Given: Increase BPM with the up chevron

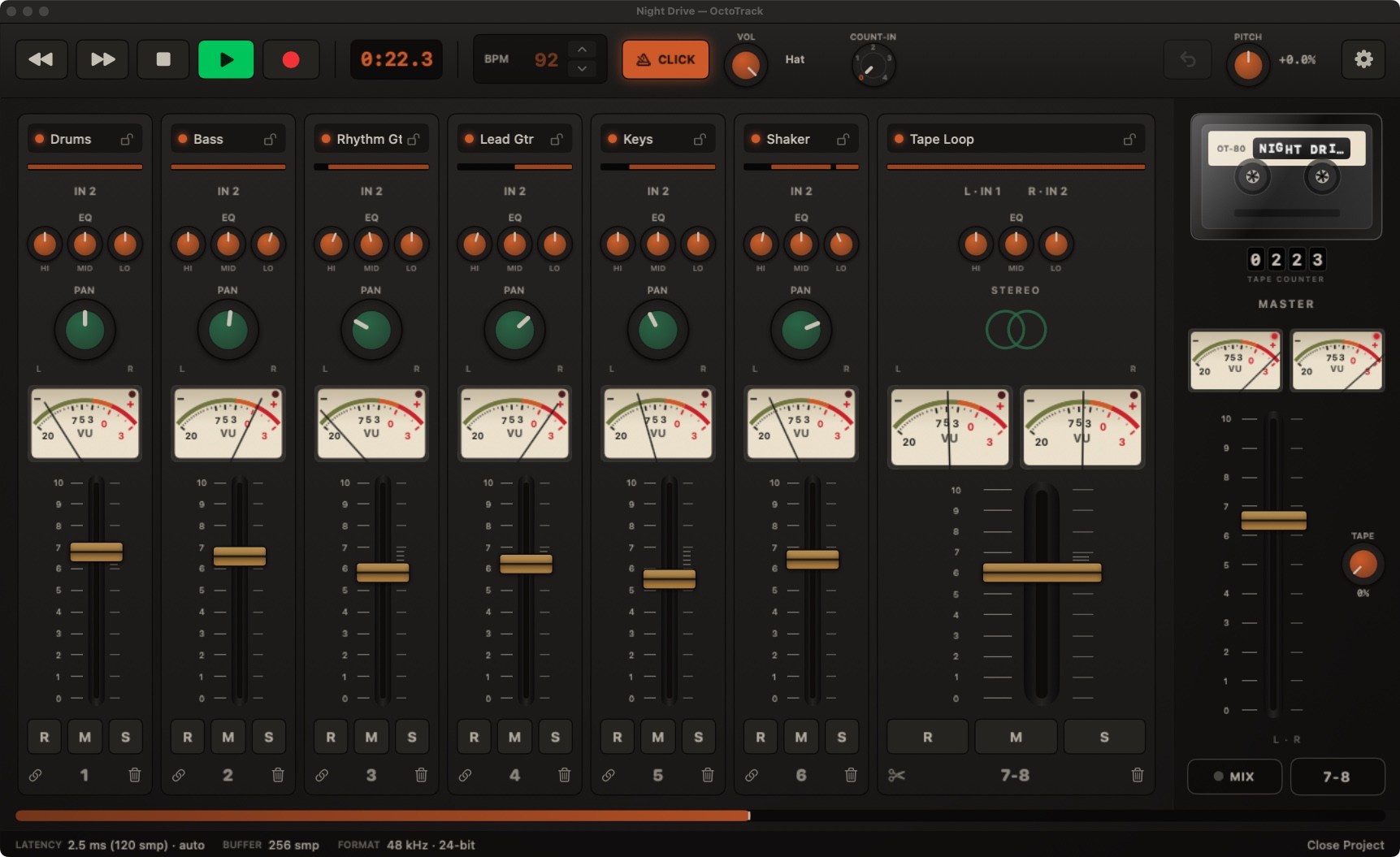Looking at the screenshot, I should (582, 50).
